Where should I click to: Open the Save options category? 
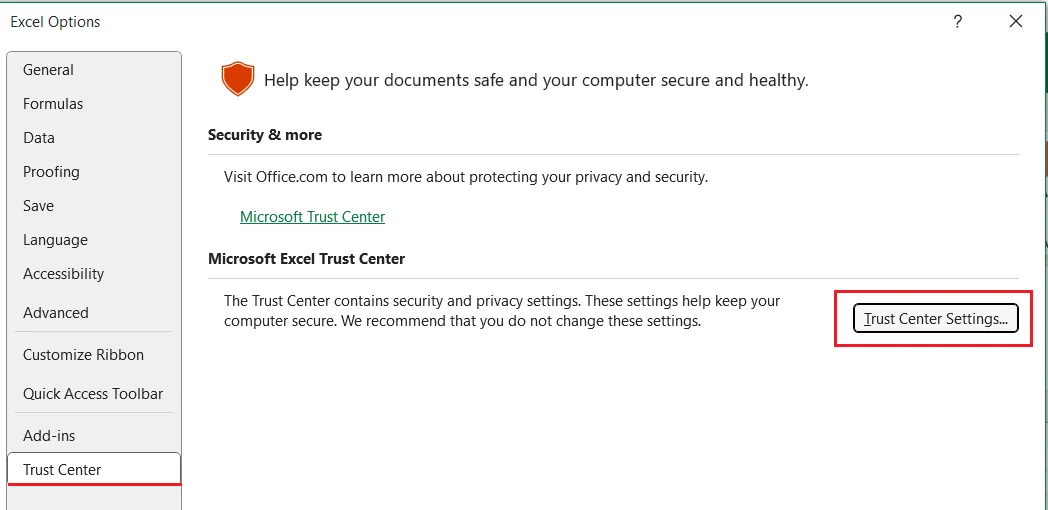(39, 206)
